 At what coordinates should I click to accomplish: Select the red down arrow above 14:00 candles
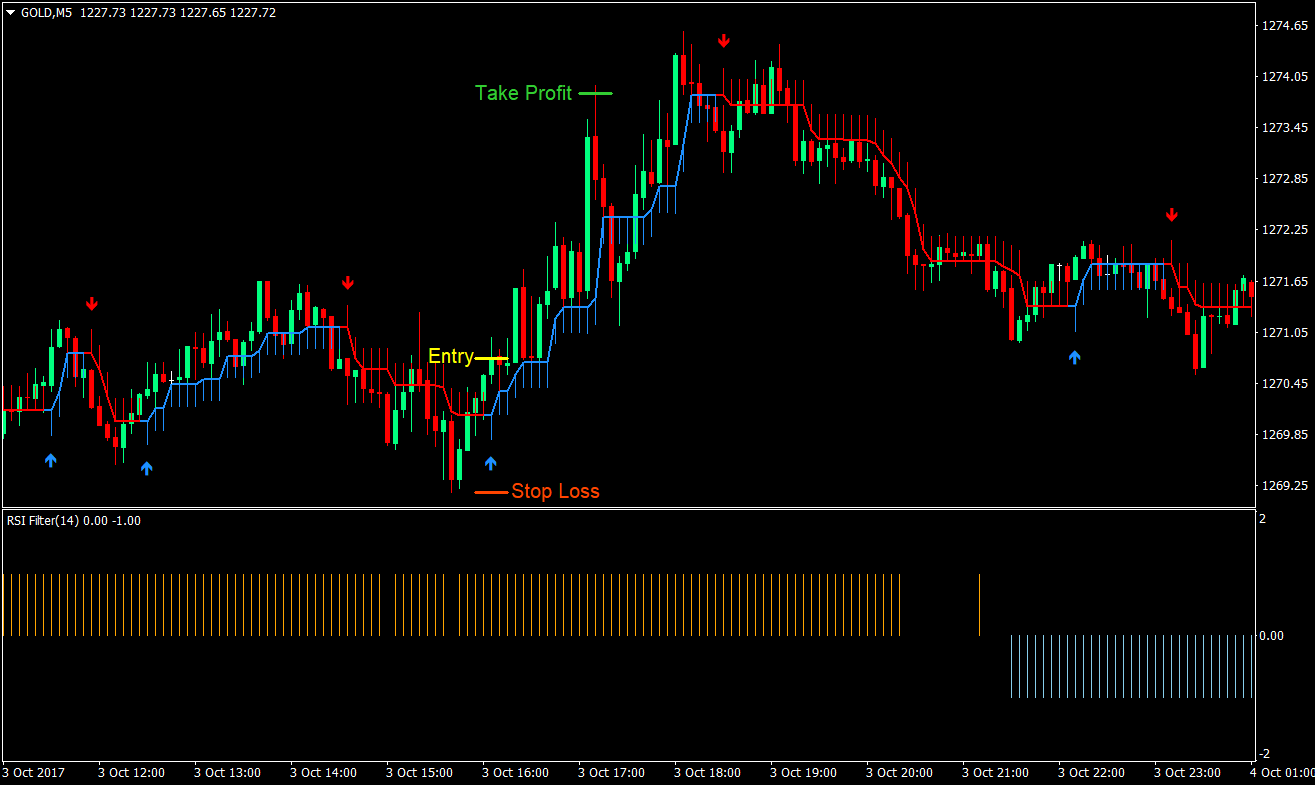(x=348, y=283)
